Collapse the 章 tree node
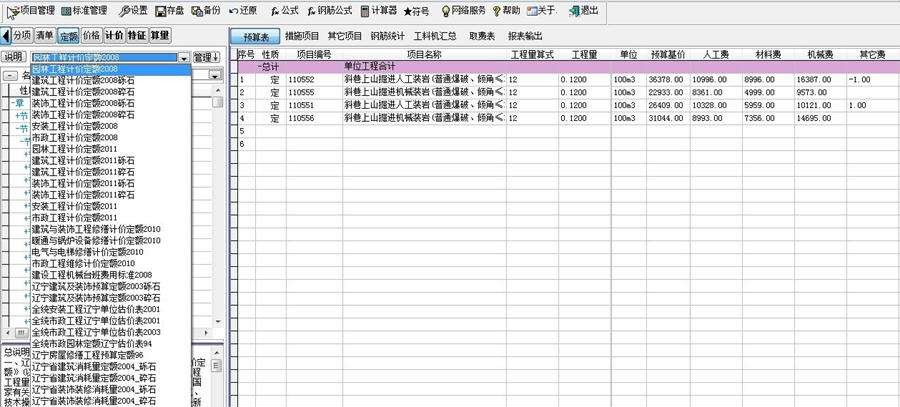The height and width of the screenshot is (407, 900). coord(16,103)
